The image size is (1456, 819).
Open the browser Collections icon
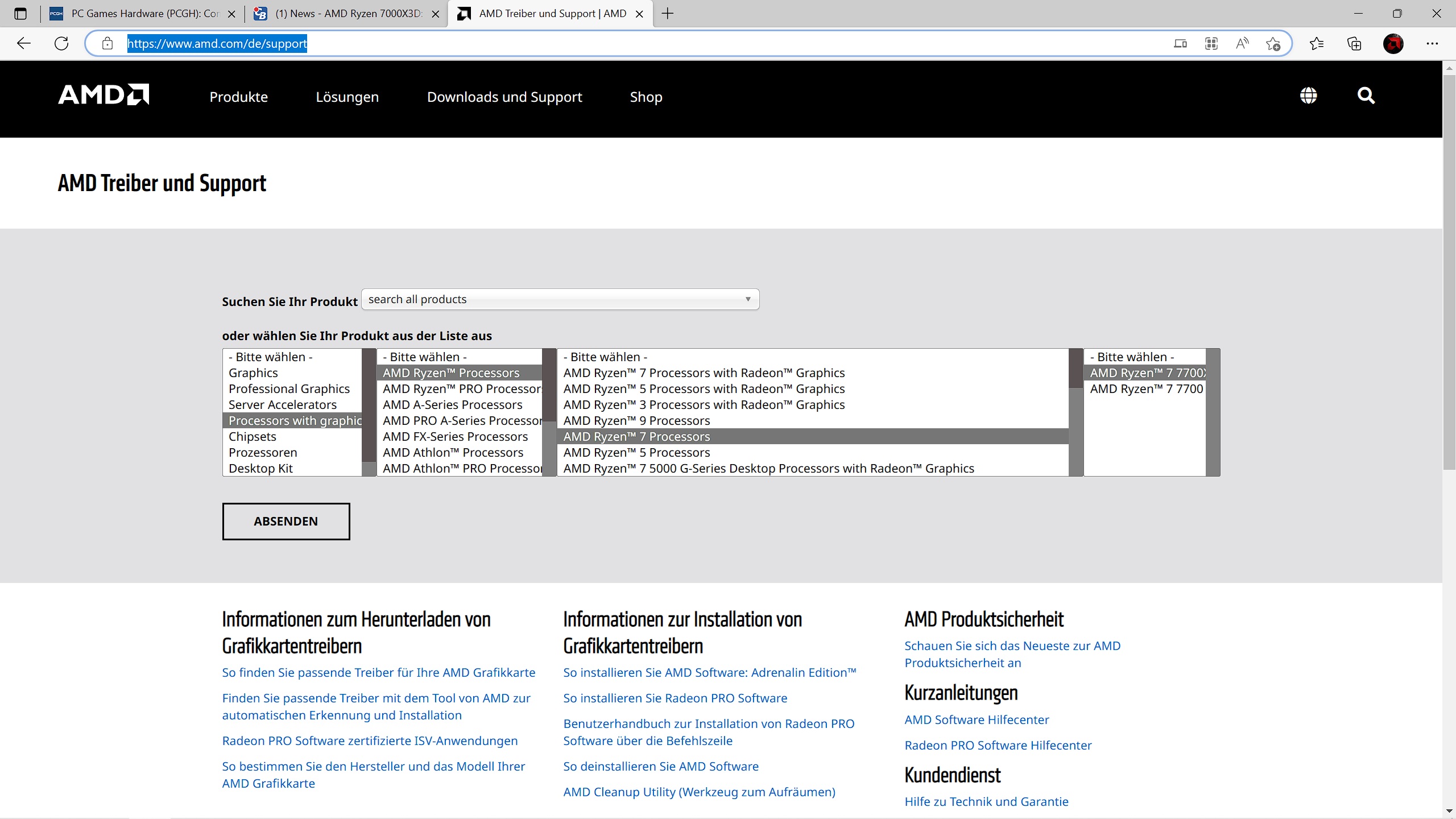tap(1354, 44)
